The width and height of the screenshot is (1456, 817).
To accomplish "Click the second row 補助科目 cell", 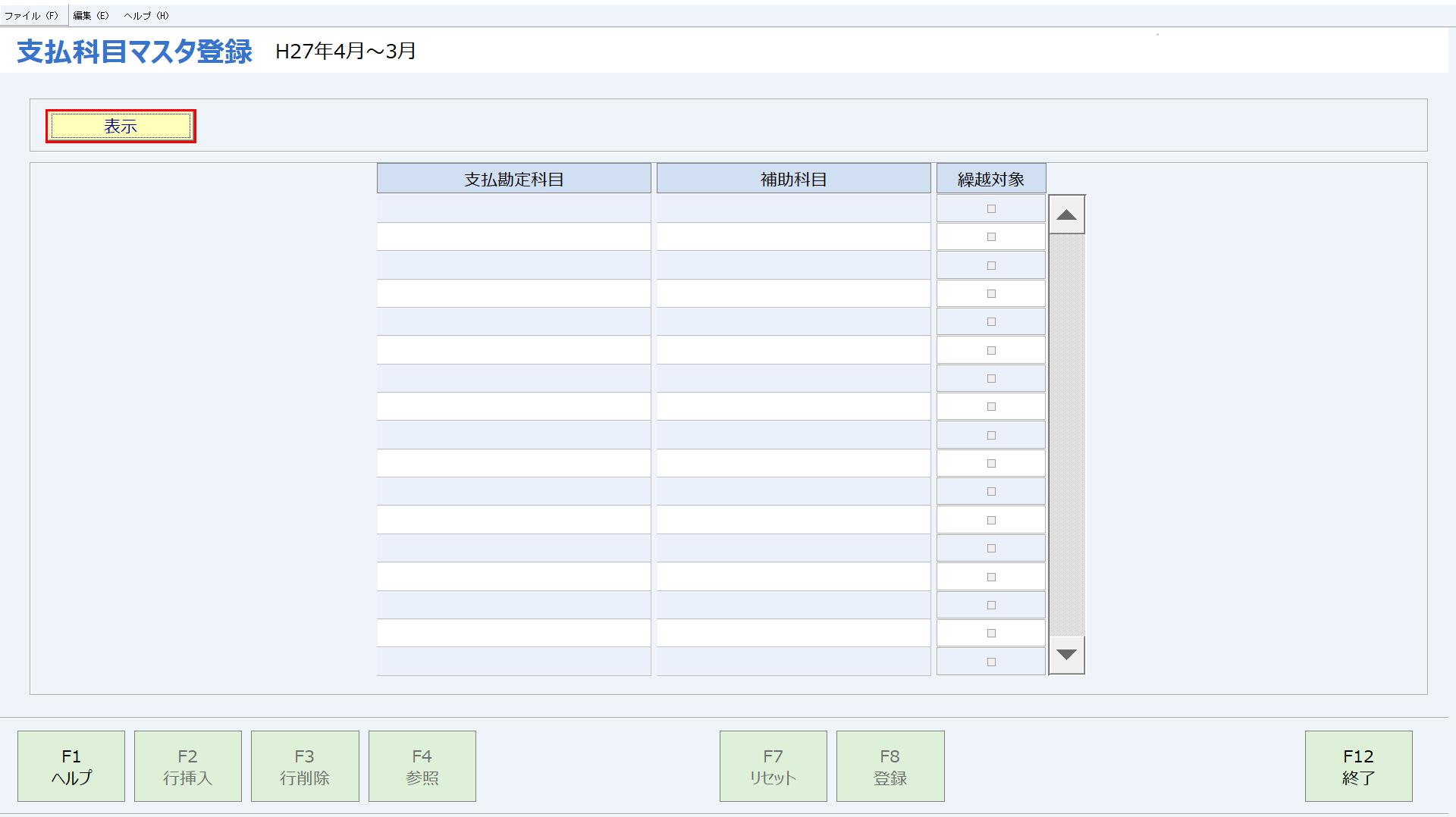I will 792,236.
